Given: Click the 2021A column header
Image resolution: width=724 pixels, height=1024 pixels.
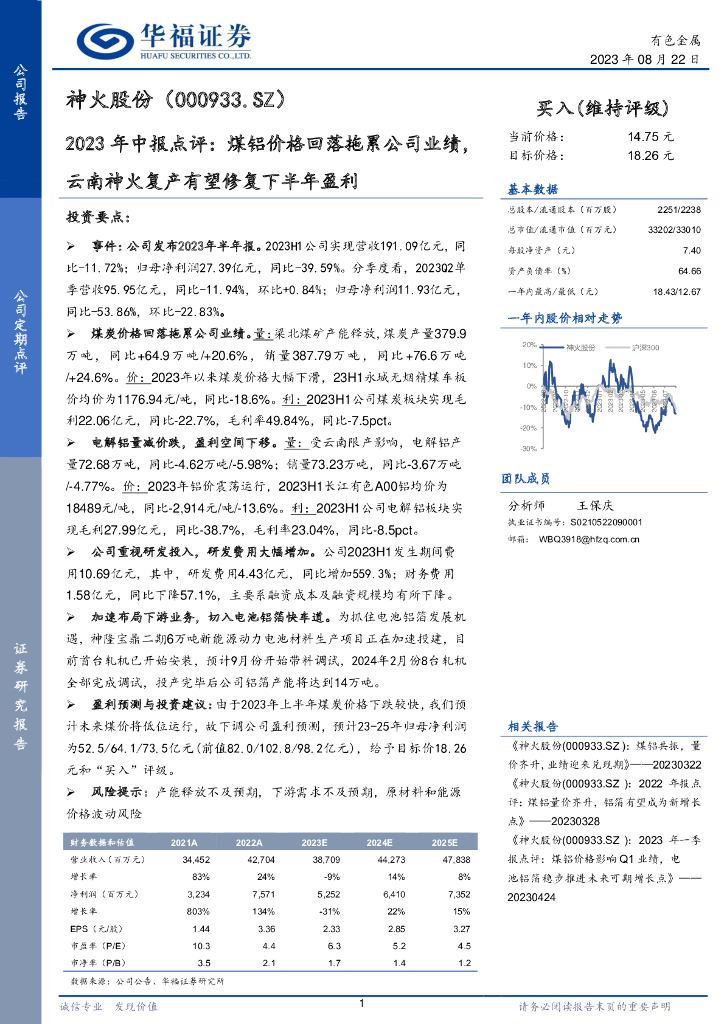Looking at the screenshot, I should (183, 842).
